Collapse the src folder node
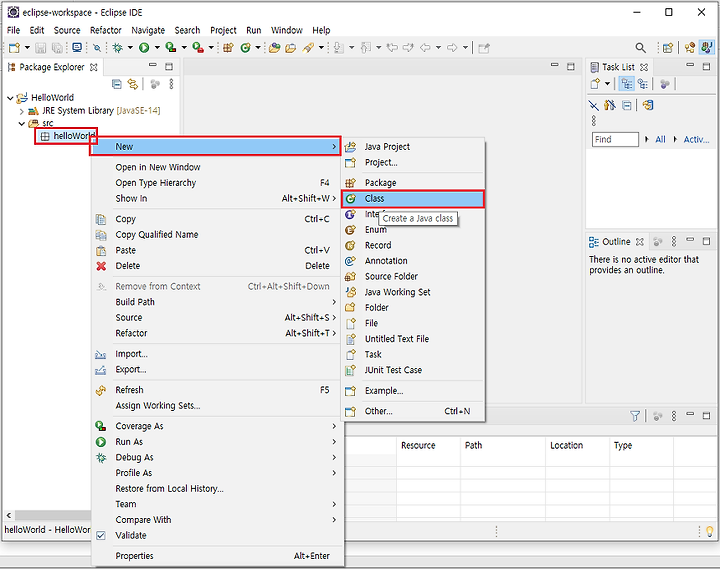Screen dimensions: 720x569 coord(21,124)
